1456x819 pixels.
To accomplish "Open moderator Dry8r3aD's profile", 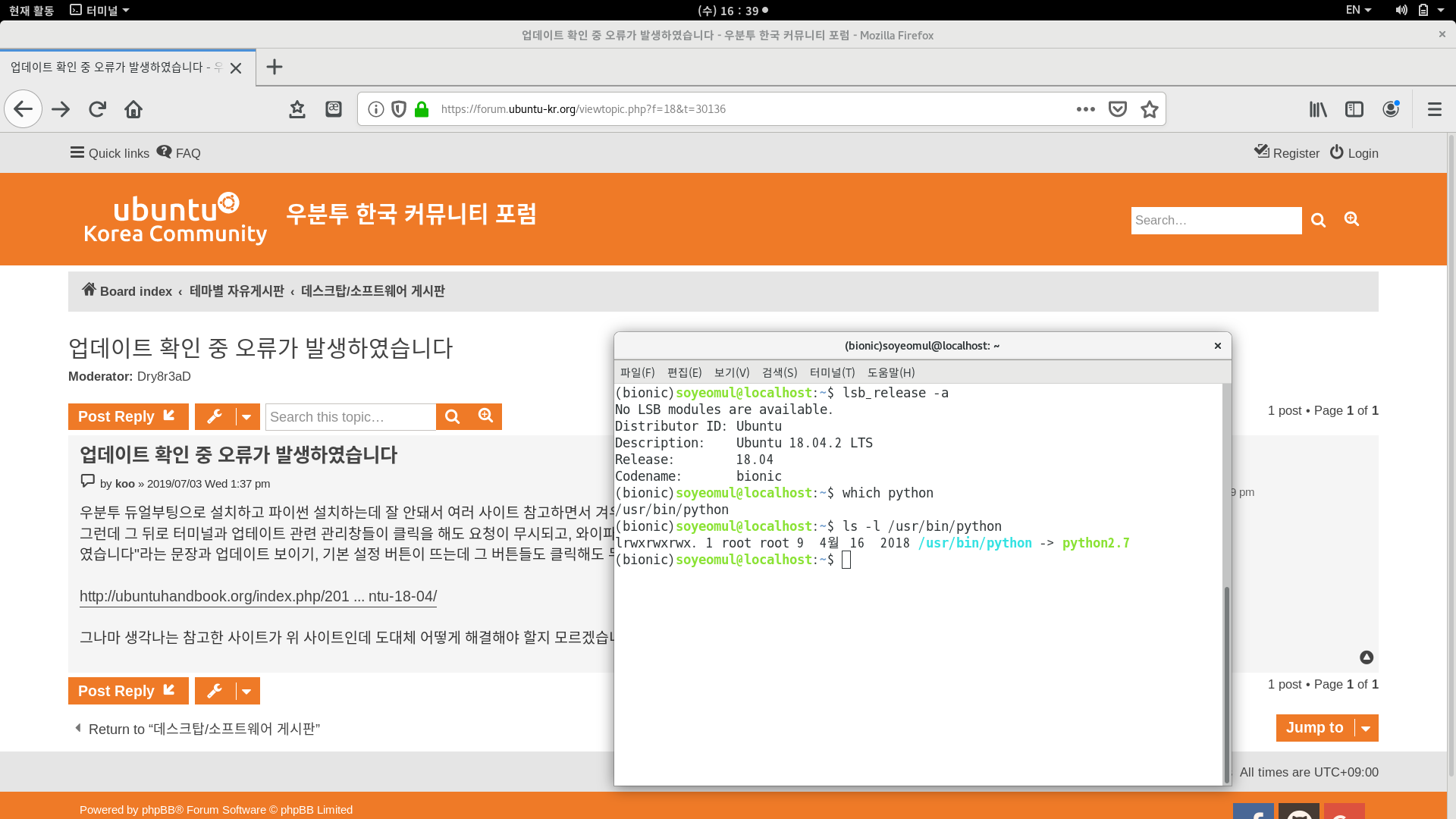I will tap(164, 377).
